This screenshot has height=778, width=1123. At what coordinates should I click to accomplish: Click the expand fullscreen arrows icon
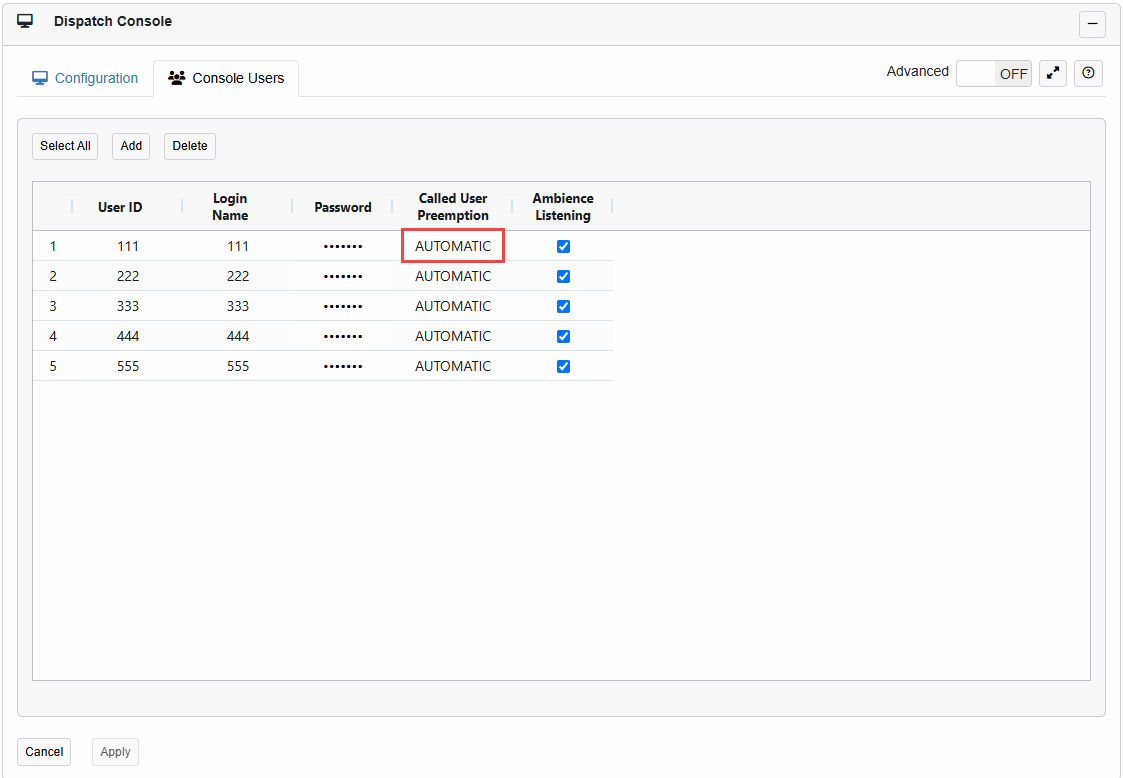click(x=1052, y=72)
